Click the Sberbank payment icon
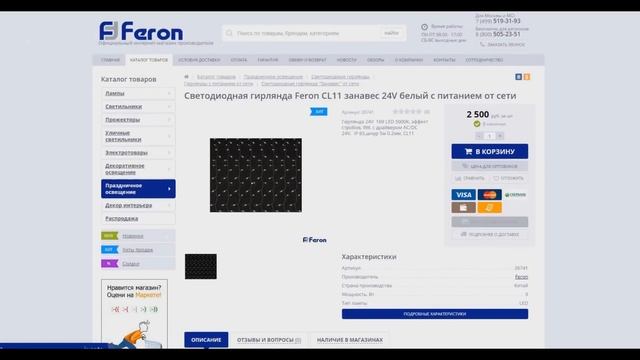The image size is (640, 360). click(x=515, y=195)
